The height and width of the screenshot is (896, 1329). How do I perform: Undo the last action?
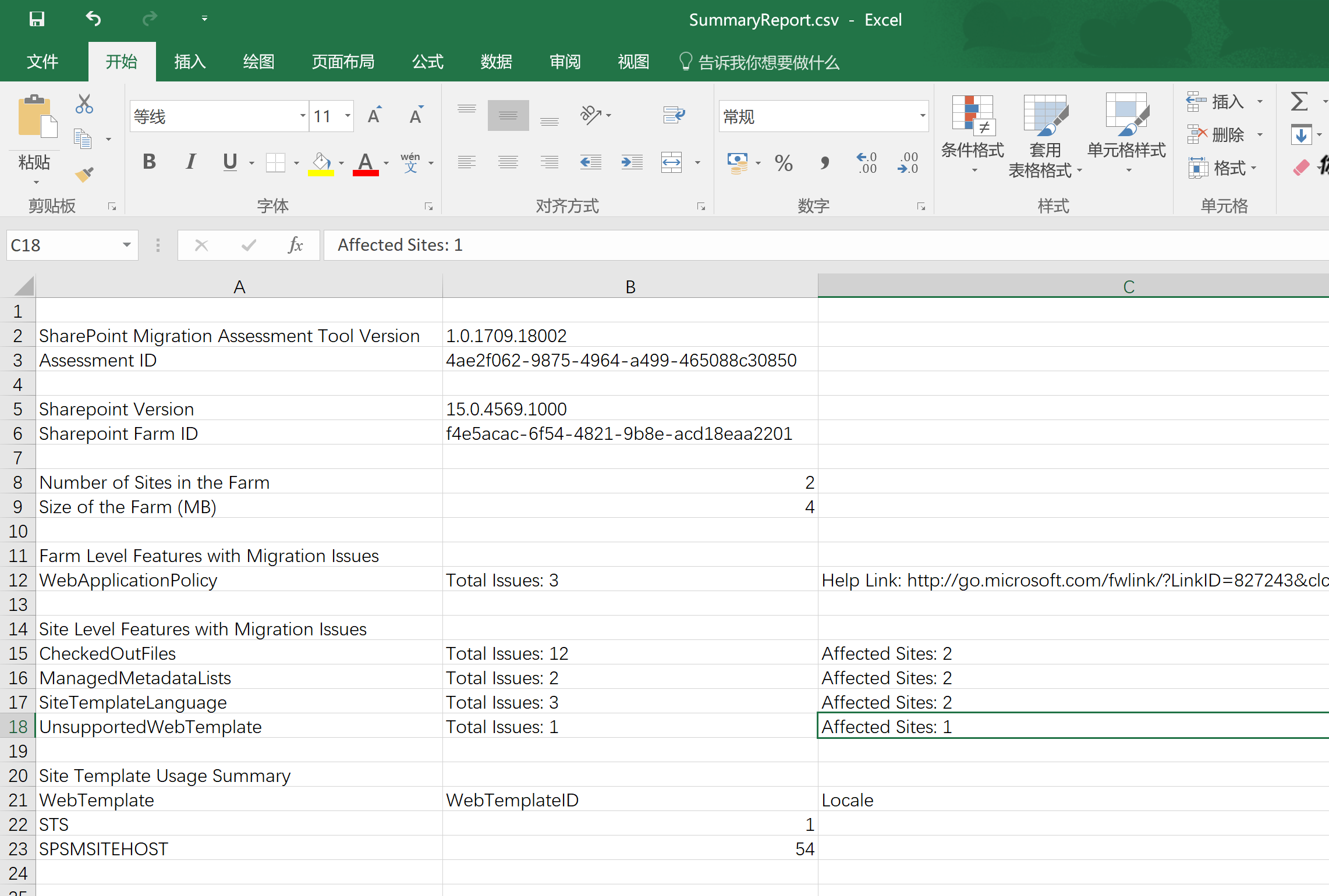(93, 19)
